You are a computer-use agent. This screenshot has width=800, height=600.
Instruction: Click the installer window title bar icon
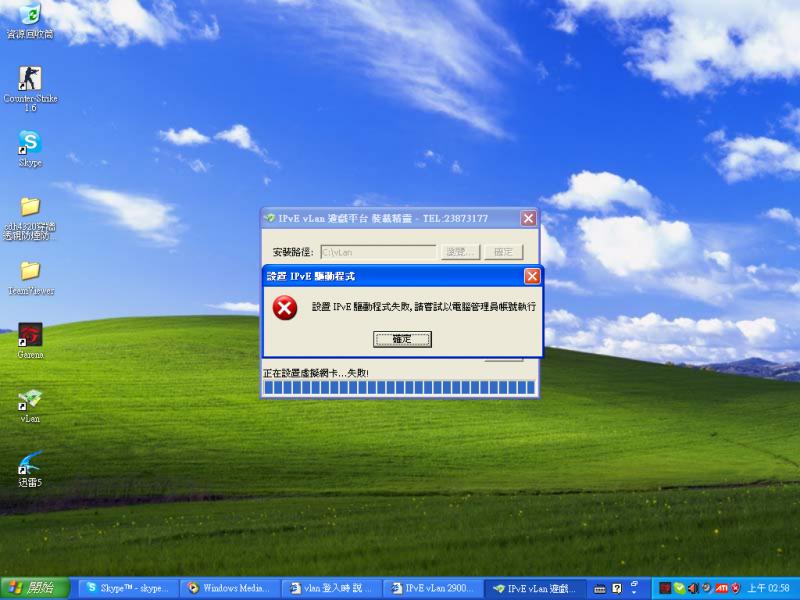269,218
